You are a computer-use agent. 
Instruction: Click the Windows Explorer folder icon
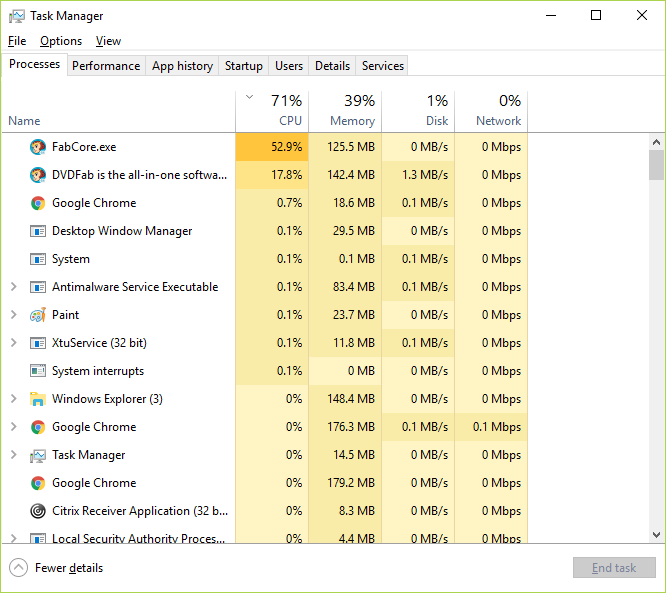[38, 399]
